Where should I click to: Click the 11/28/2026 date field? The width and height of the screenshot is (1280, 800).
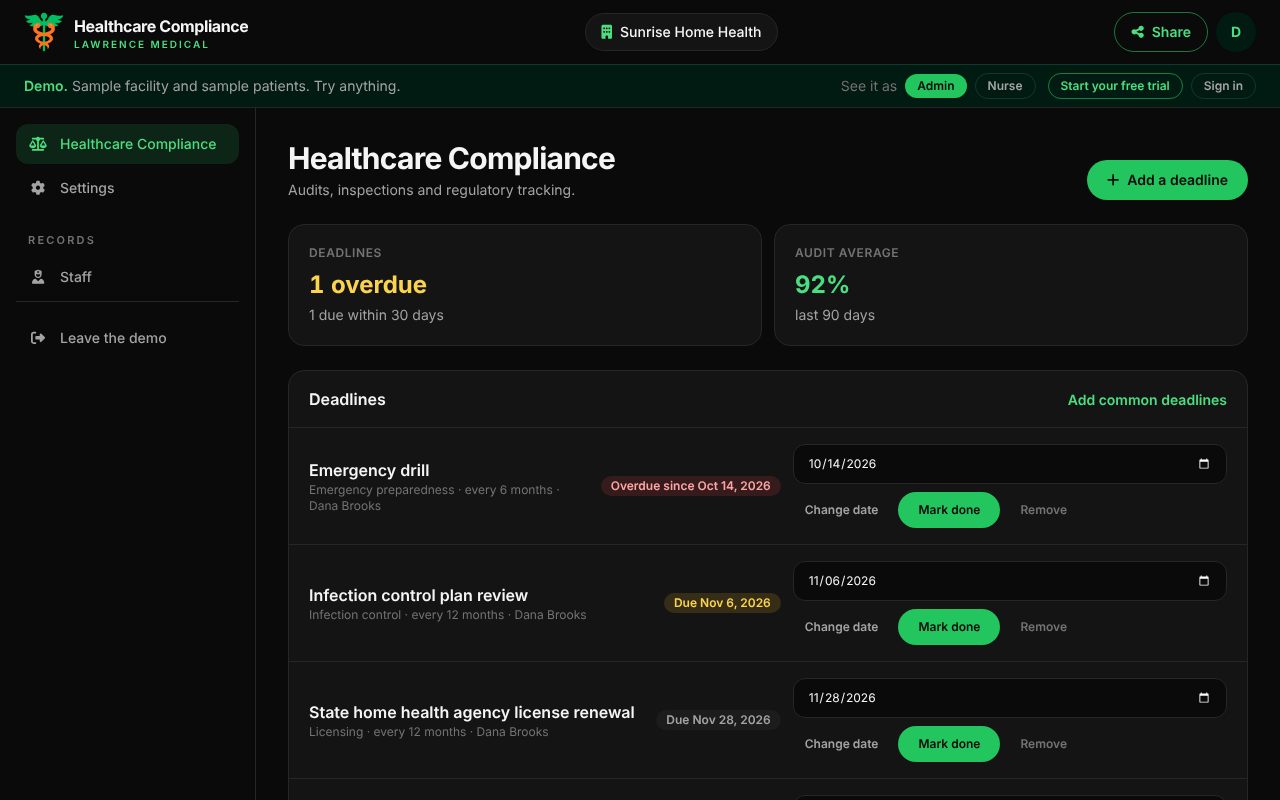coord(1010,698)
